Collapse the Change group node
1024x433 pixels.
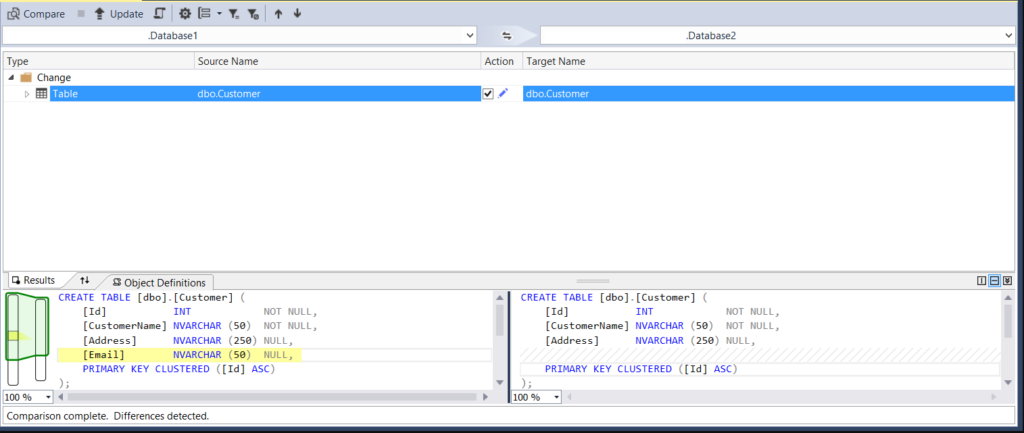pyautogui.click(x=11, y=78)
